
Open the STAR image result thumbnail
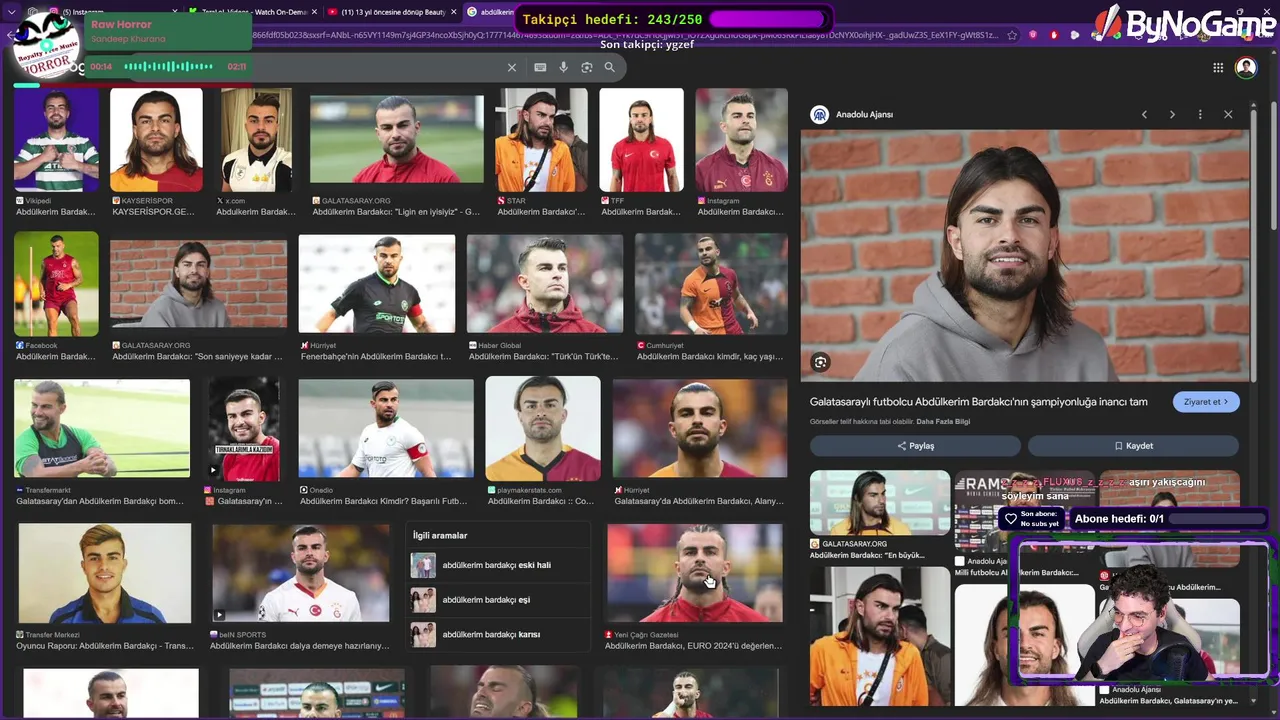pos(541,140)
